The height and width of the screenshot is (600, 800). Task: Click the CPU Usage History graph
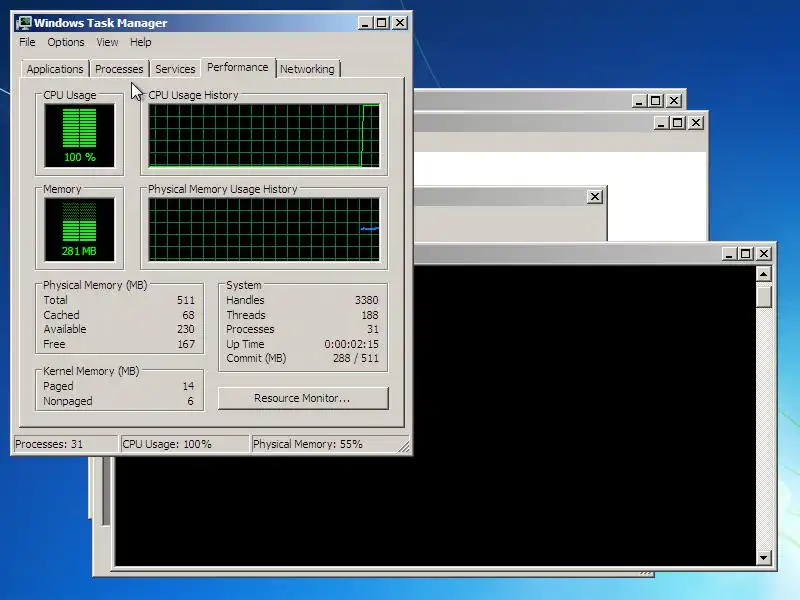click(x=264, y=136)
